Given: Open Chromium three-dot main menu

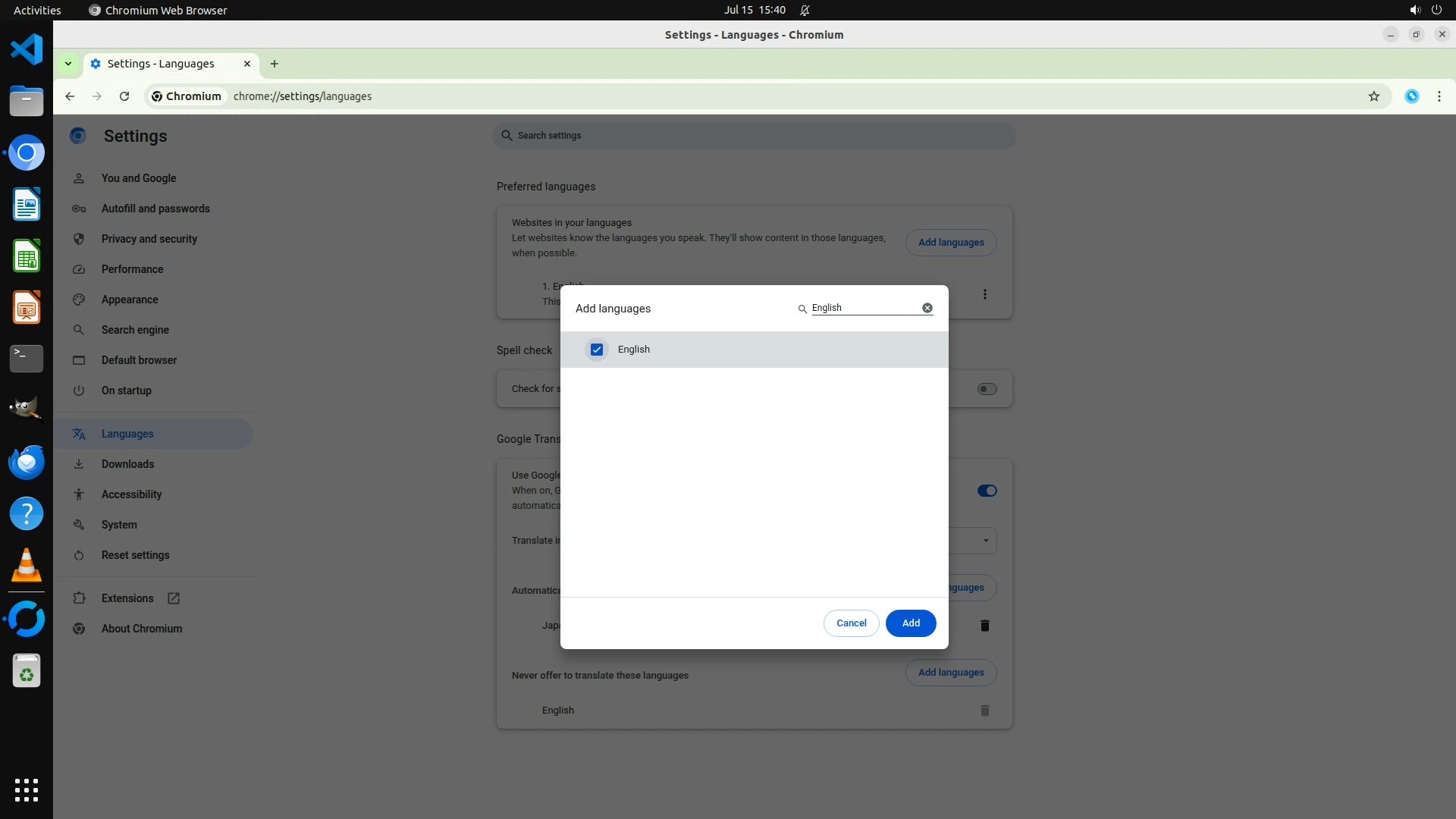Looking at the screenshot, I should point(1439,96).
